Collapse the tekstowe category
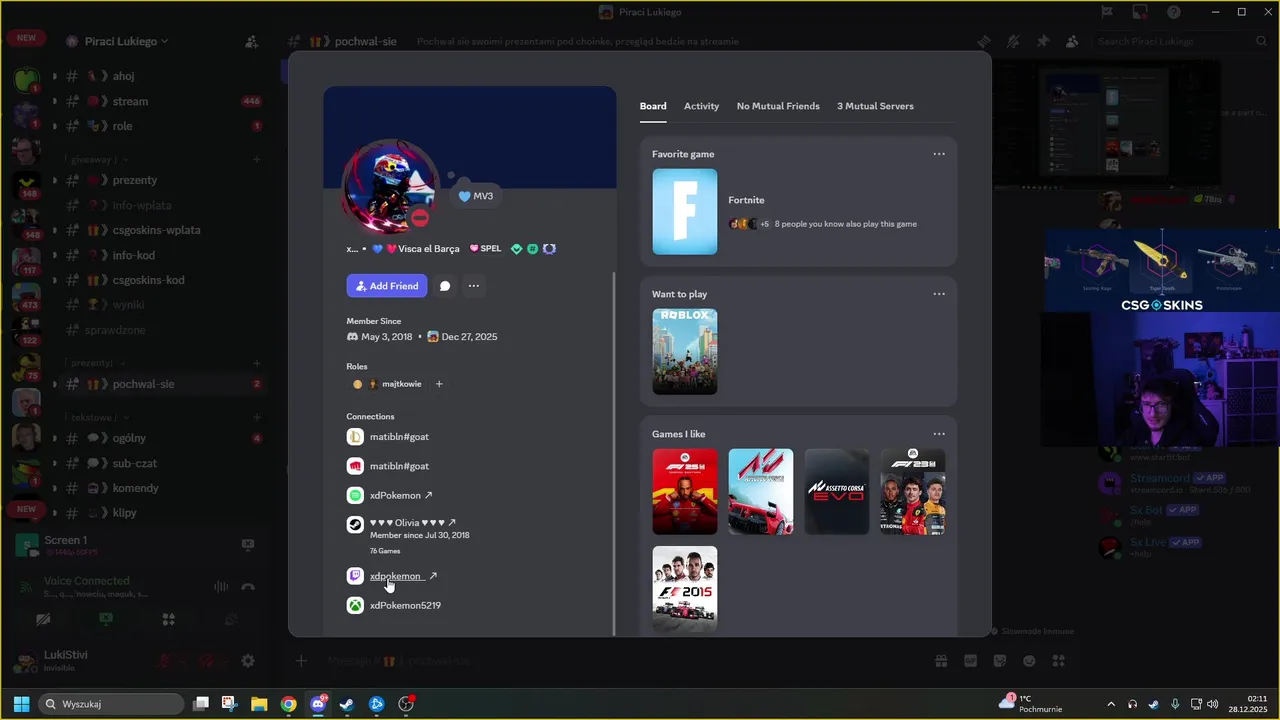Image resolution: width=1280 pixels, height=720 pixels. click(x=98, y=417)
